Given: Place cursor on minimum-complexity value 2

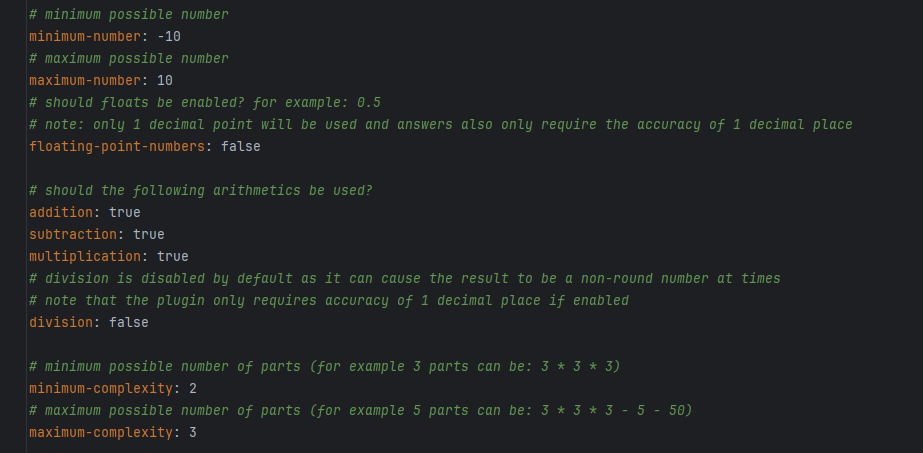Looking at the screenshot, I should coord(193,388).
